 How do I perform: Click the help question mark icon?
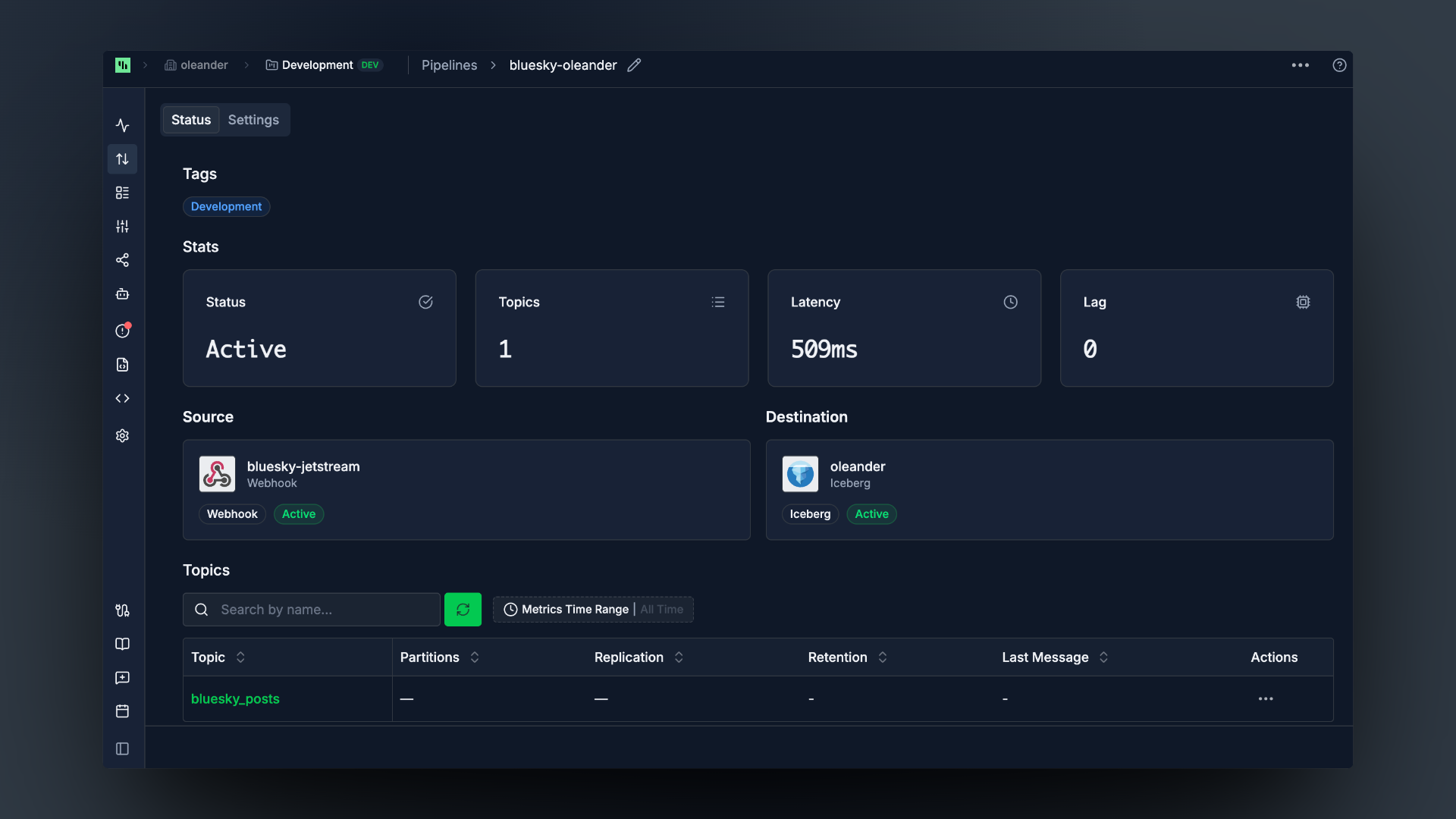1339,65
